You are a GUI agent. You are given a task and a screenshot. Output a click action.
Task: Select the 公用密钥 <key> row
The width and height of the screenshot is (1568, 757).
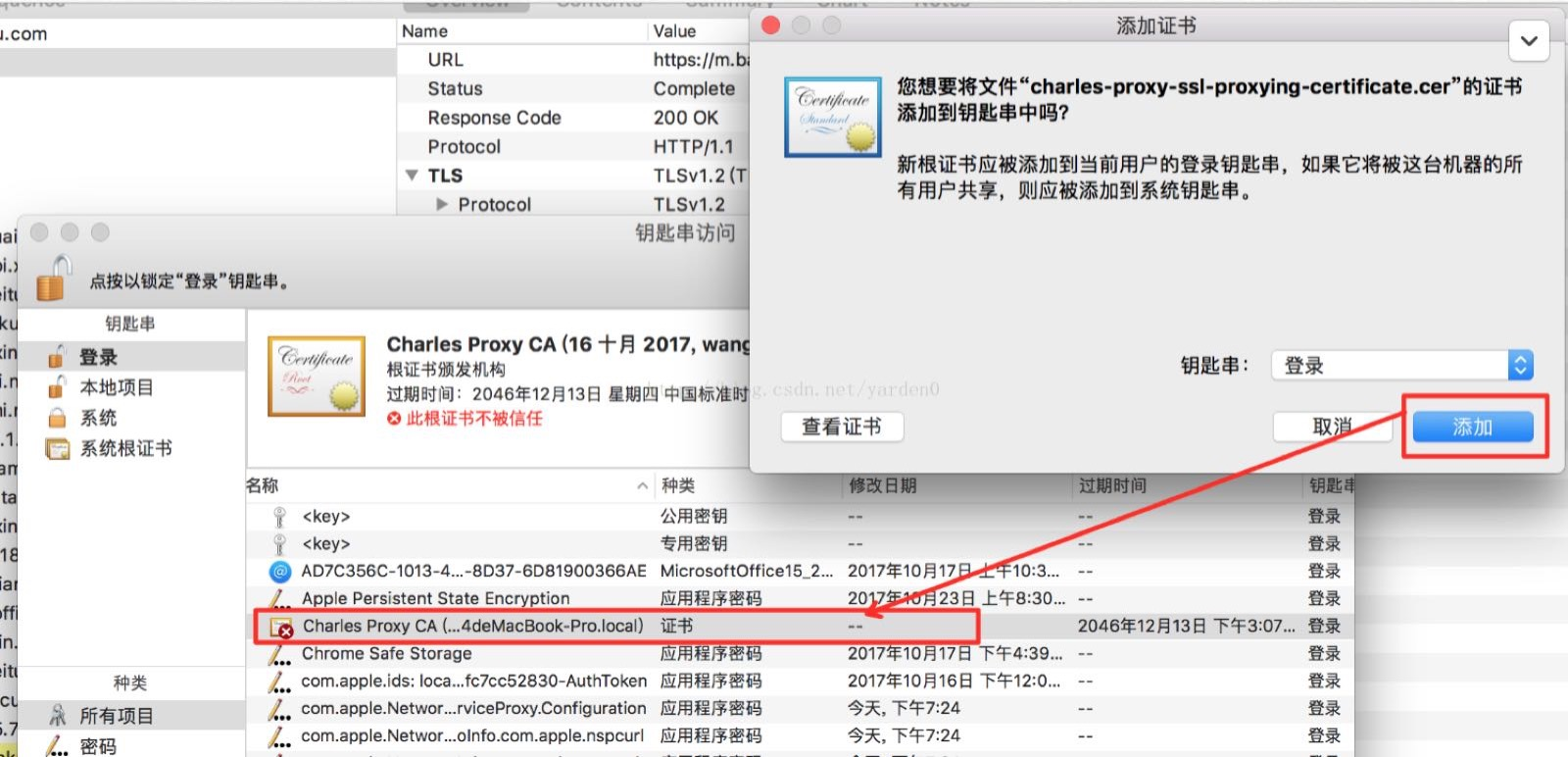(801, 516)
